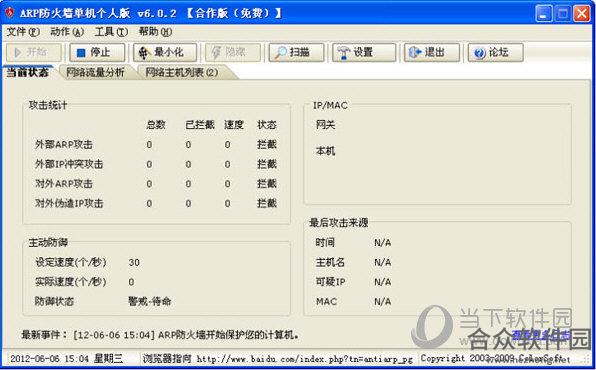This screenshot has width=596, height=370.
Task: Open the Tools (工具) menu
Action: (x=111, y=32)
